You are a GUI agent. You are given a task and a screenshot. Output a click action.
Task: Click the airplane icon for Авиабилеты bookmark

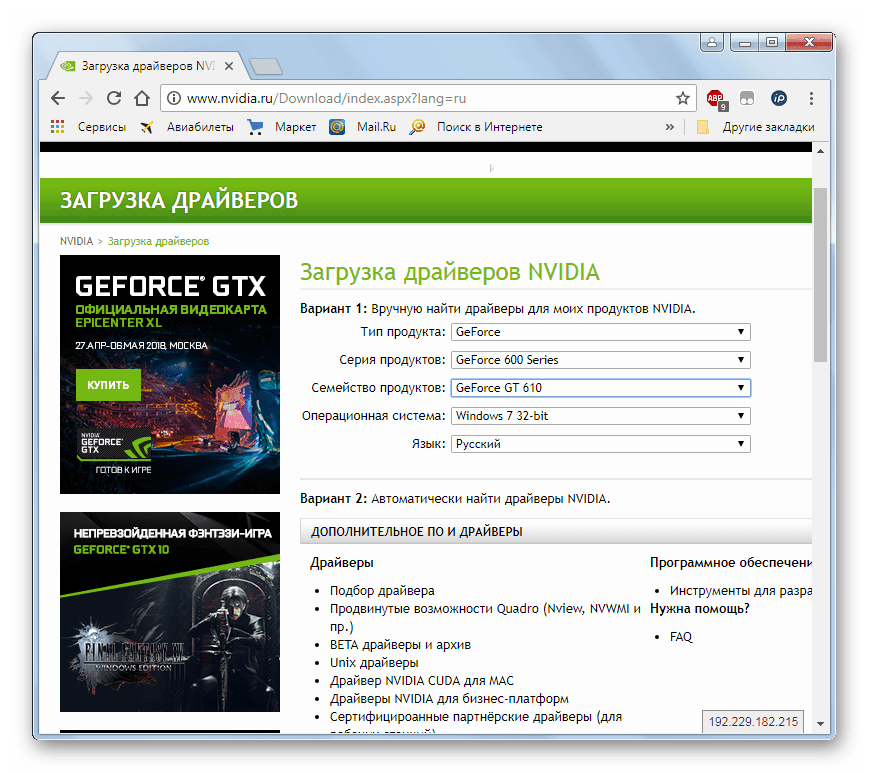click(x=146, y=127)
